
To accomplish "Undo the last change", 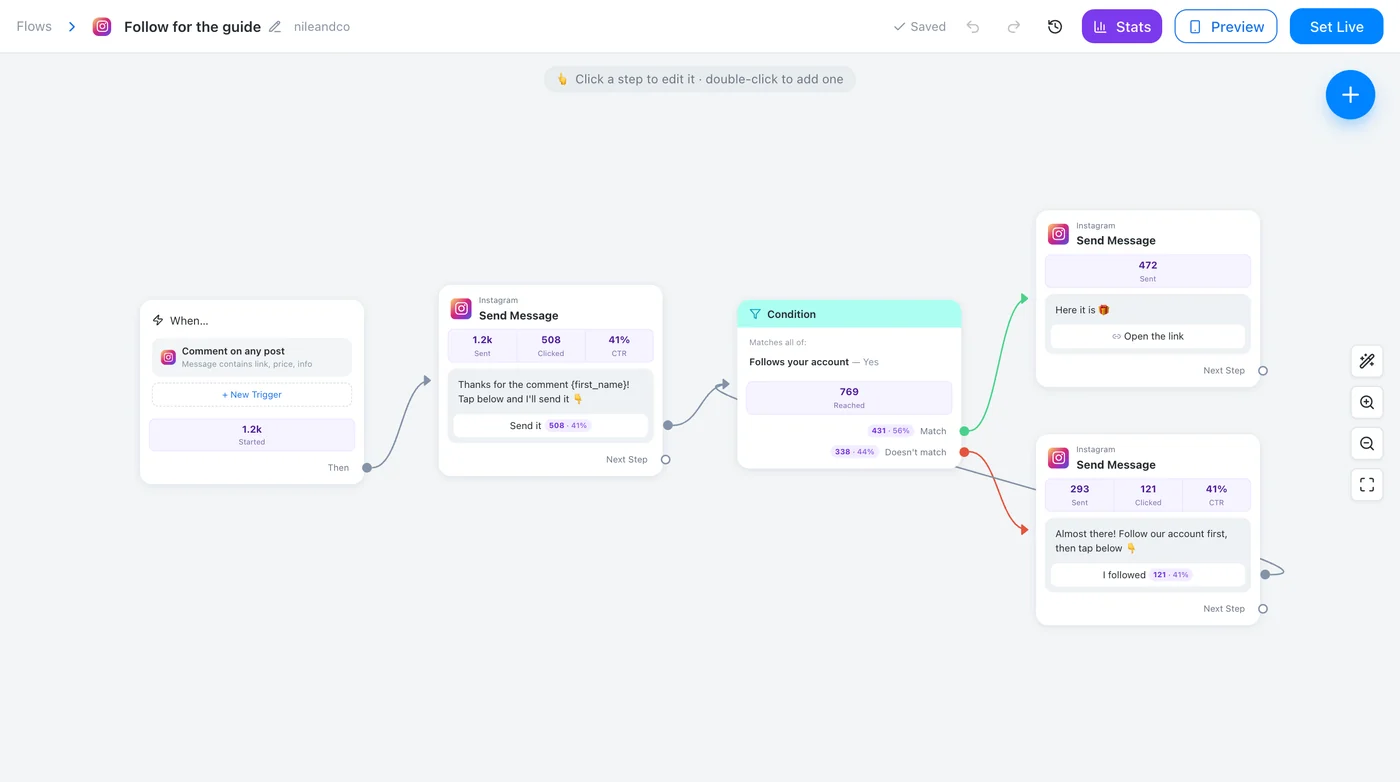I will pyautogui.click(x=973, y=27).
